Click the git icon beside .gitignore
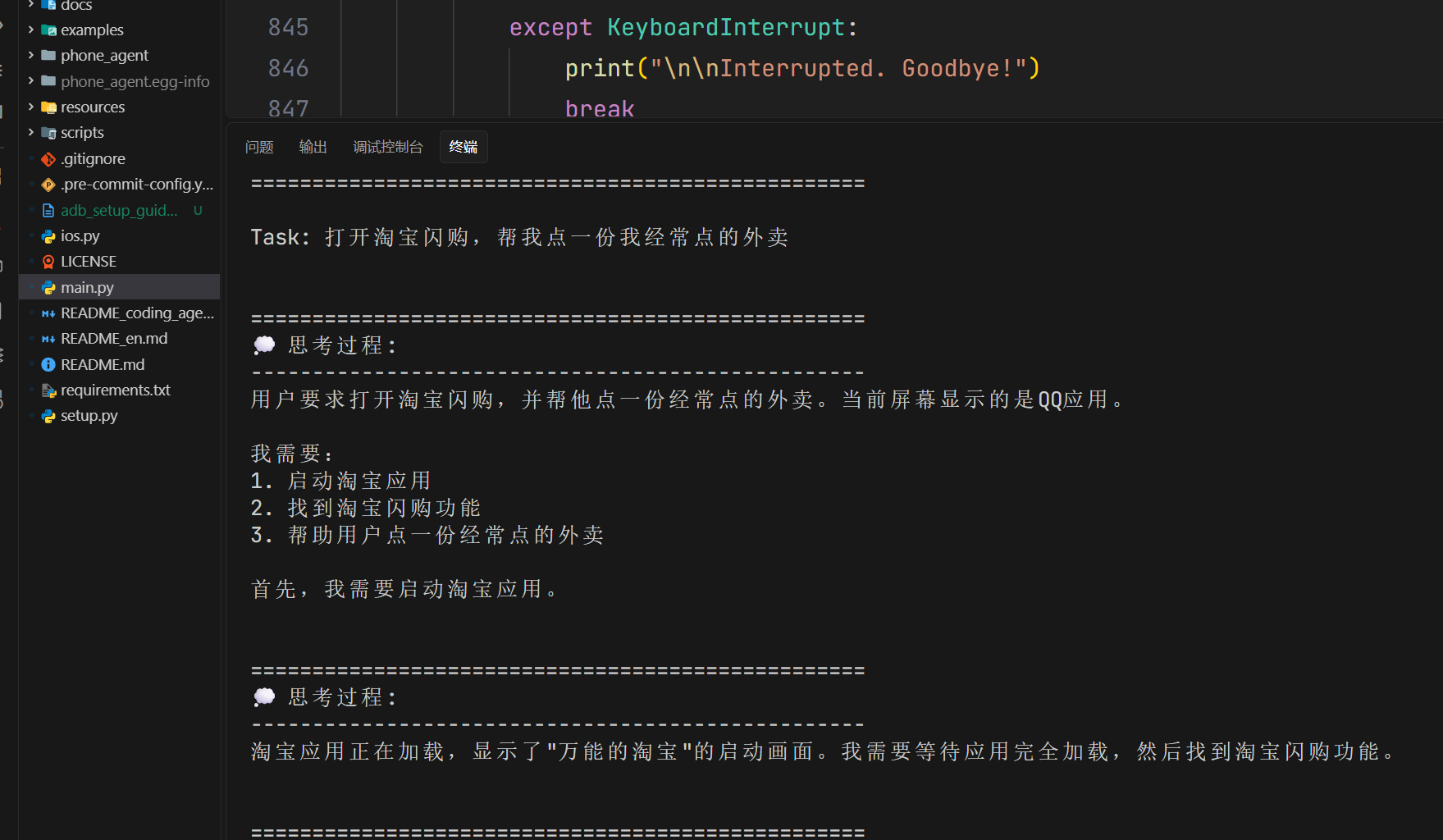This screenshot has width=1443, height=840. (48, 159)
